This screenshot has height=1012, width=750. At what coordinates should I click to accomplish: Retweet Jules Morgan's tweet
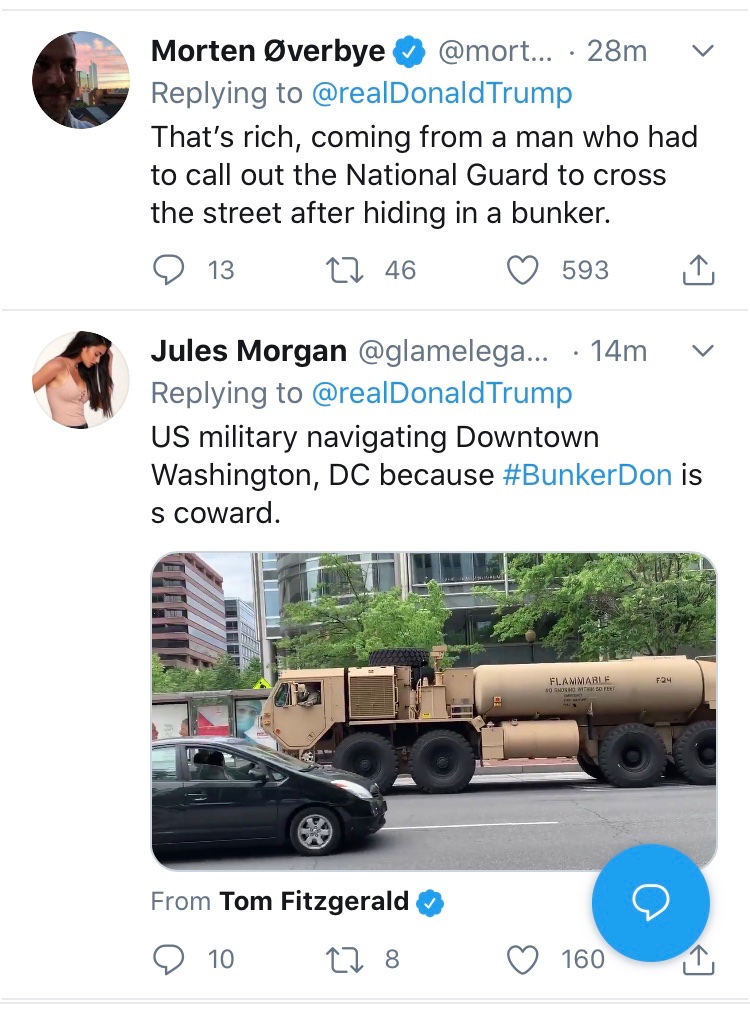pos(345,959)
